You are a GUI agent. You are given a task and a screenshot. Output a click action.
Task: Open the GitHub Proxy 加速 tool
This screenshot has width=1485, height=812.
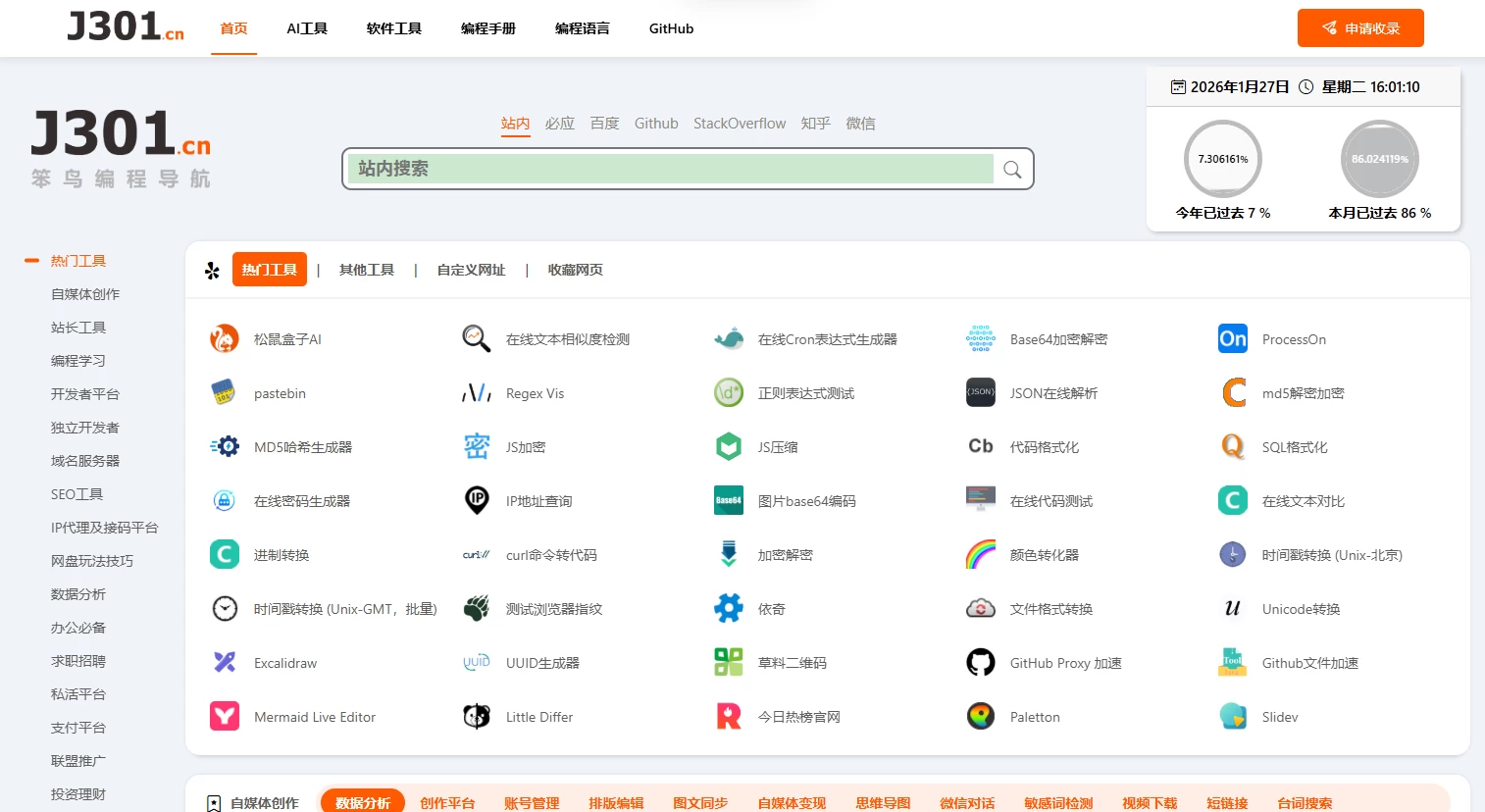pos(1063,662)
